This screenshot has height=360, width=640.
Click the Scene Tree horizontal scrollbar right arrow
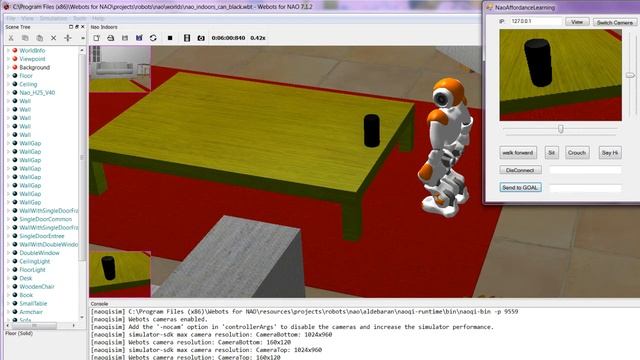click(x=73, y=326)
